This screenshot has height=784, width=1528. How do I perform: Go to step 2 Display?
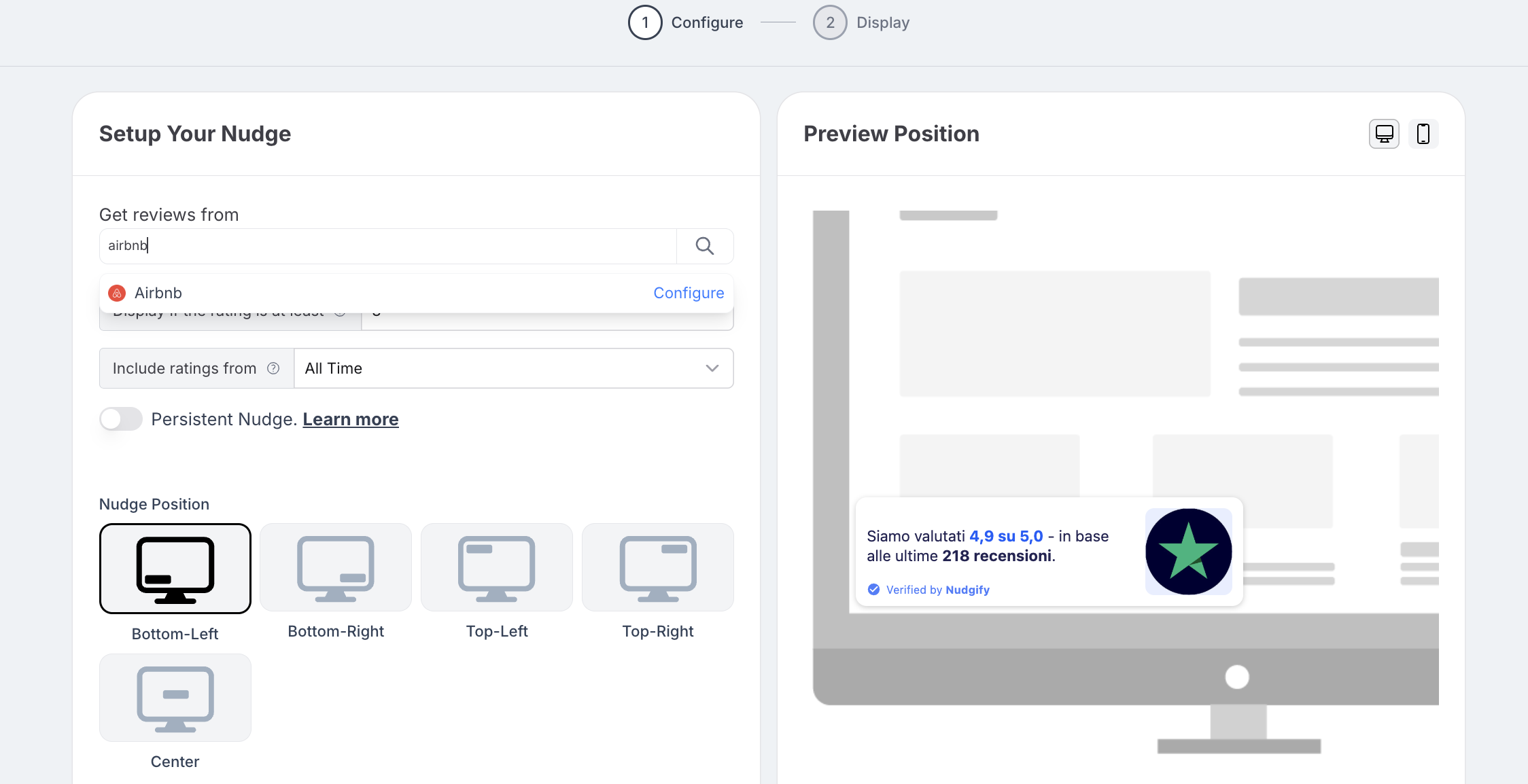tap(830, 22)
